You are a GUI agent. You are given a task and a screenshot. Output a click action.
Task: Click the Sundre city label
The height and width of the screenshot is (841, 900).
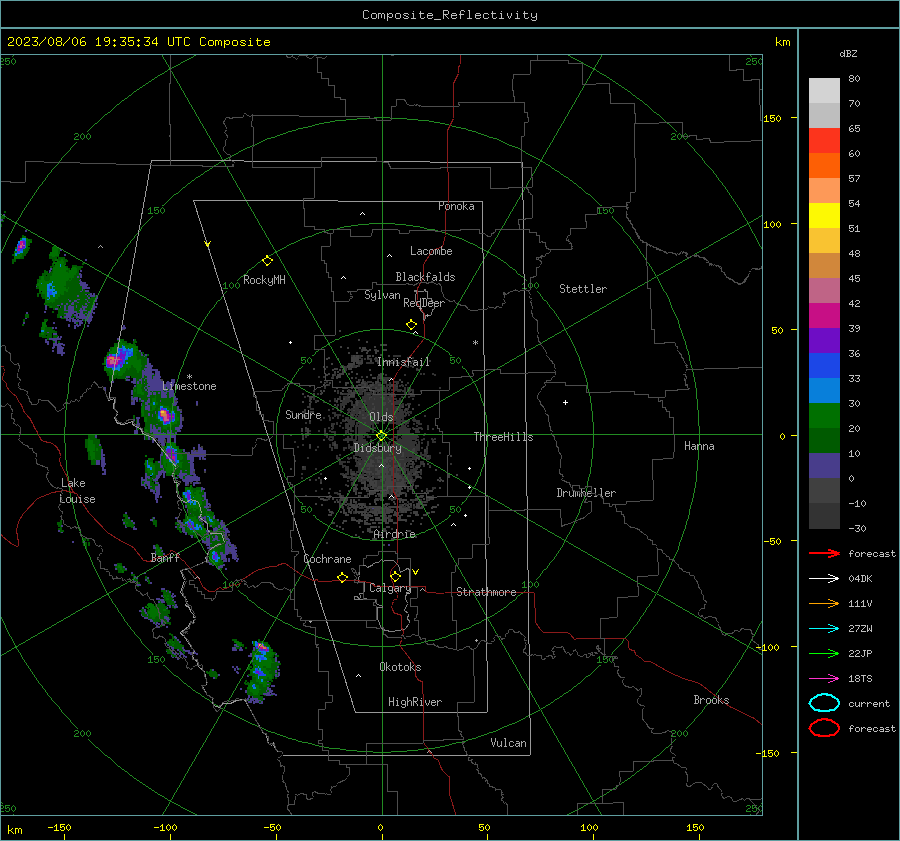[303, 414]
